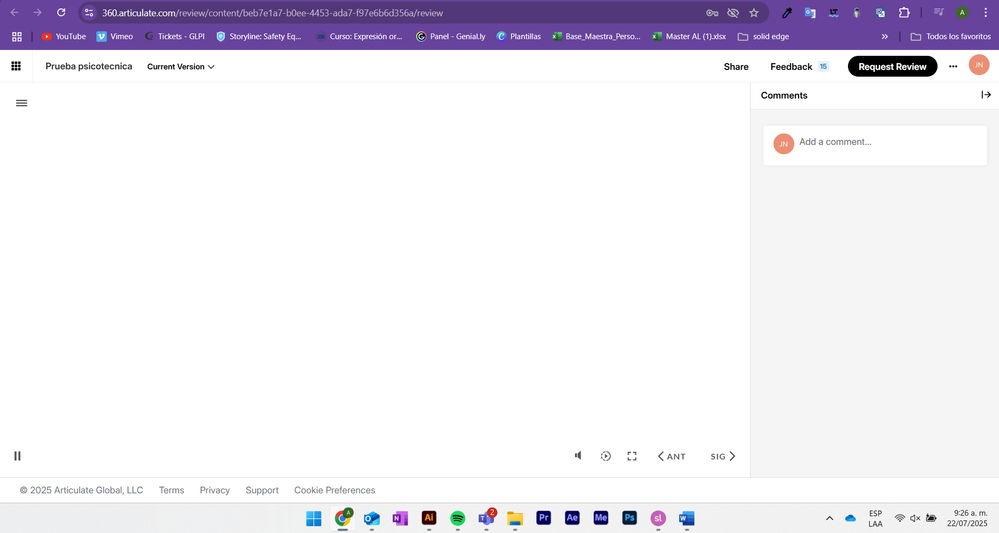Pause the course playback
The width and height of the screenshot is (999, 533).
point(17,456)
